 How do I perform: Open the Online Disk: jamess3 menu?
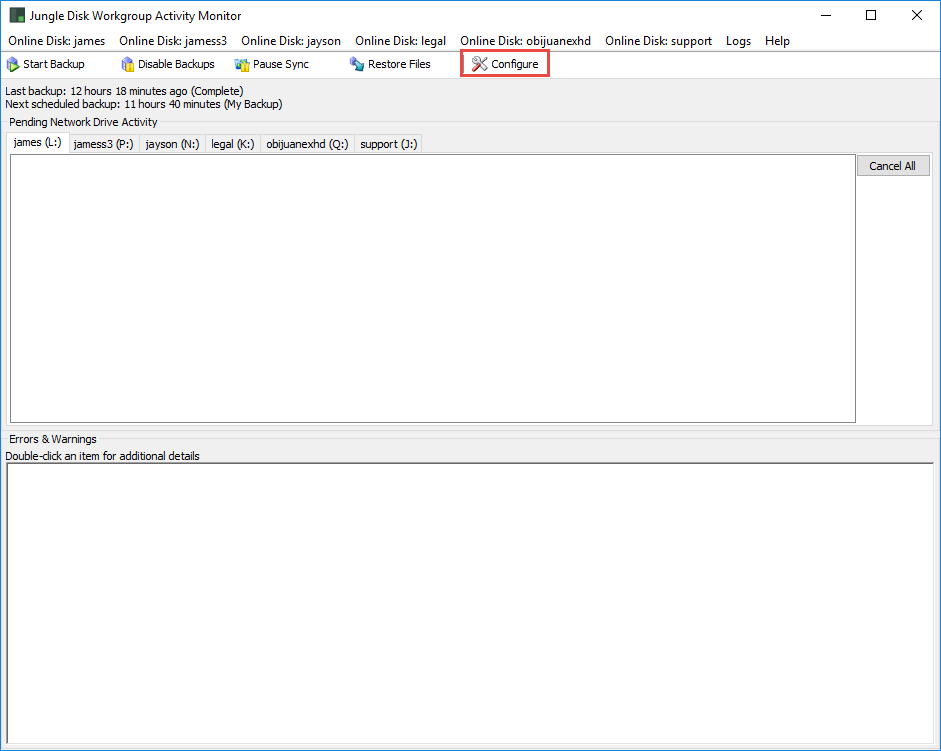(173, 41)
